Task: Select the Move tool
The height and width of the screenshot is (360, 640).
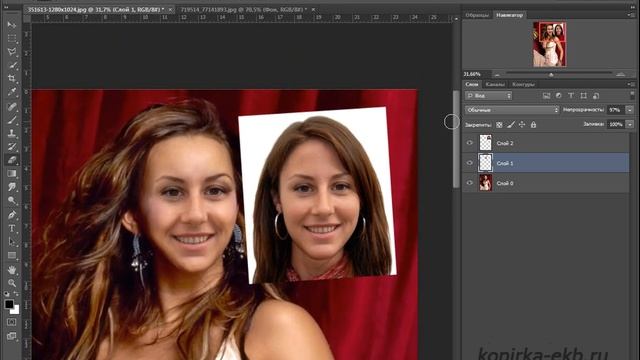Action: (x=12, y=25)
